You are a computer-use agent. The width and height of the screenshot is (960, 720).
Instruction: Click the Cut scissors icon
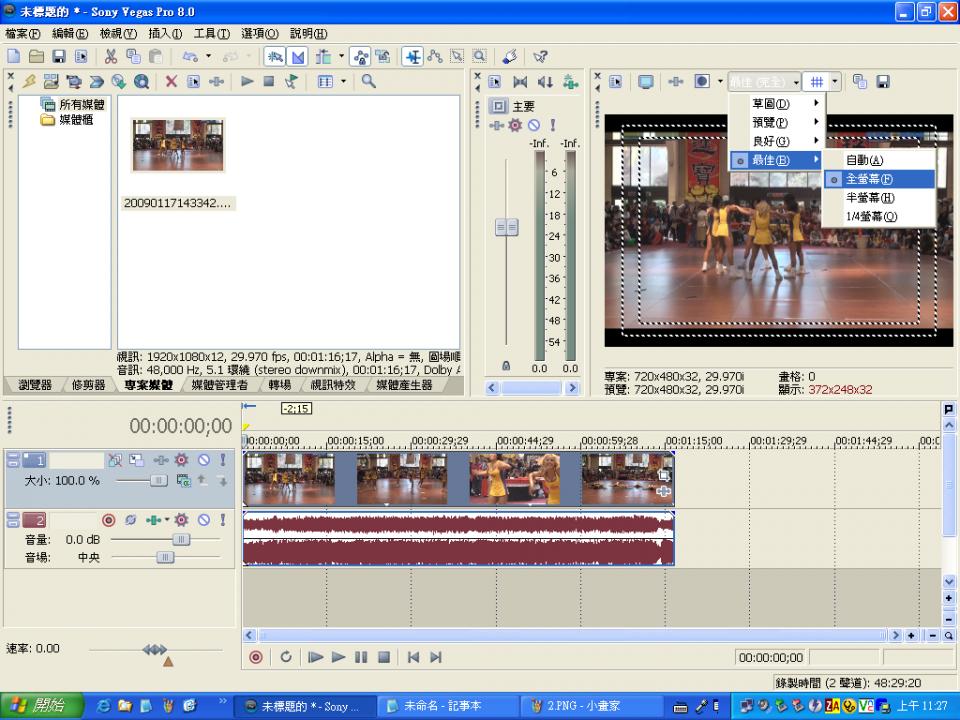[x=111, y=57]
